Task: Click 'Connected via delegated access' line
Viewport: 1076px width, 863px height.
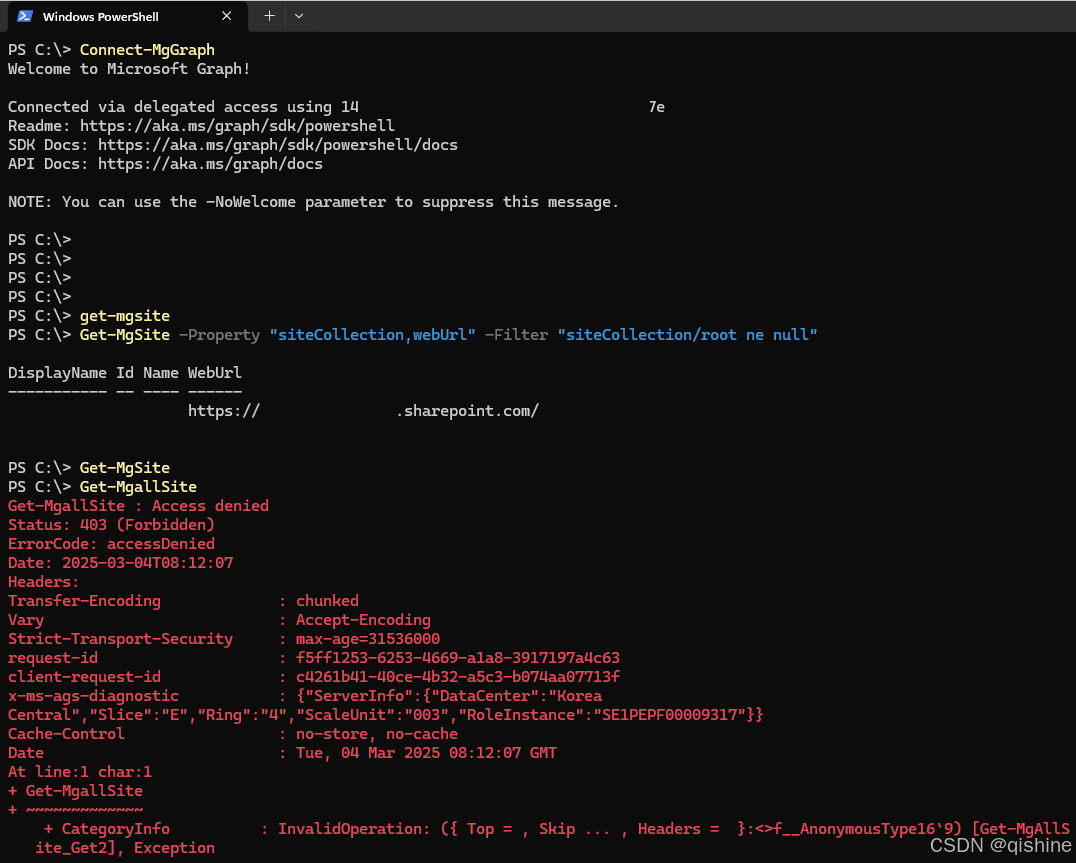Action: [336, 106]
